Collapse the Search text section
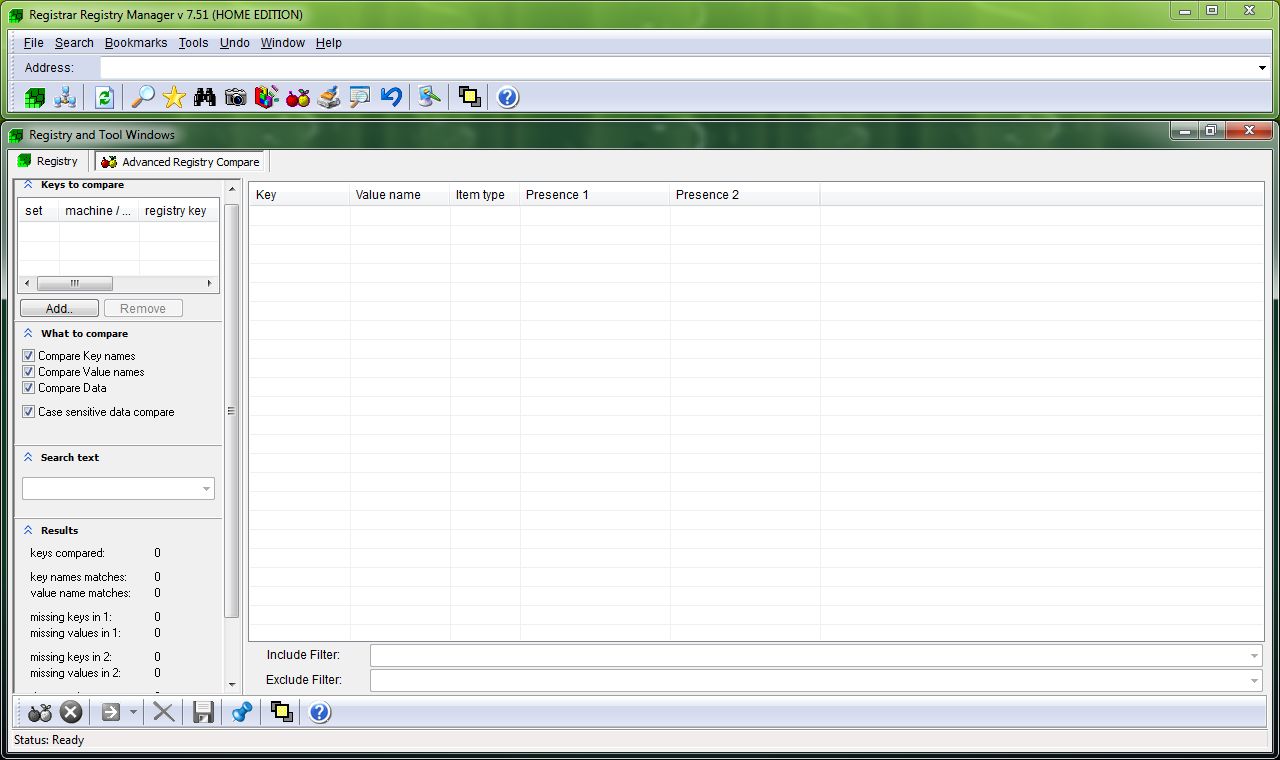1280x760 pixels. click(28, 457)
